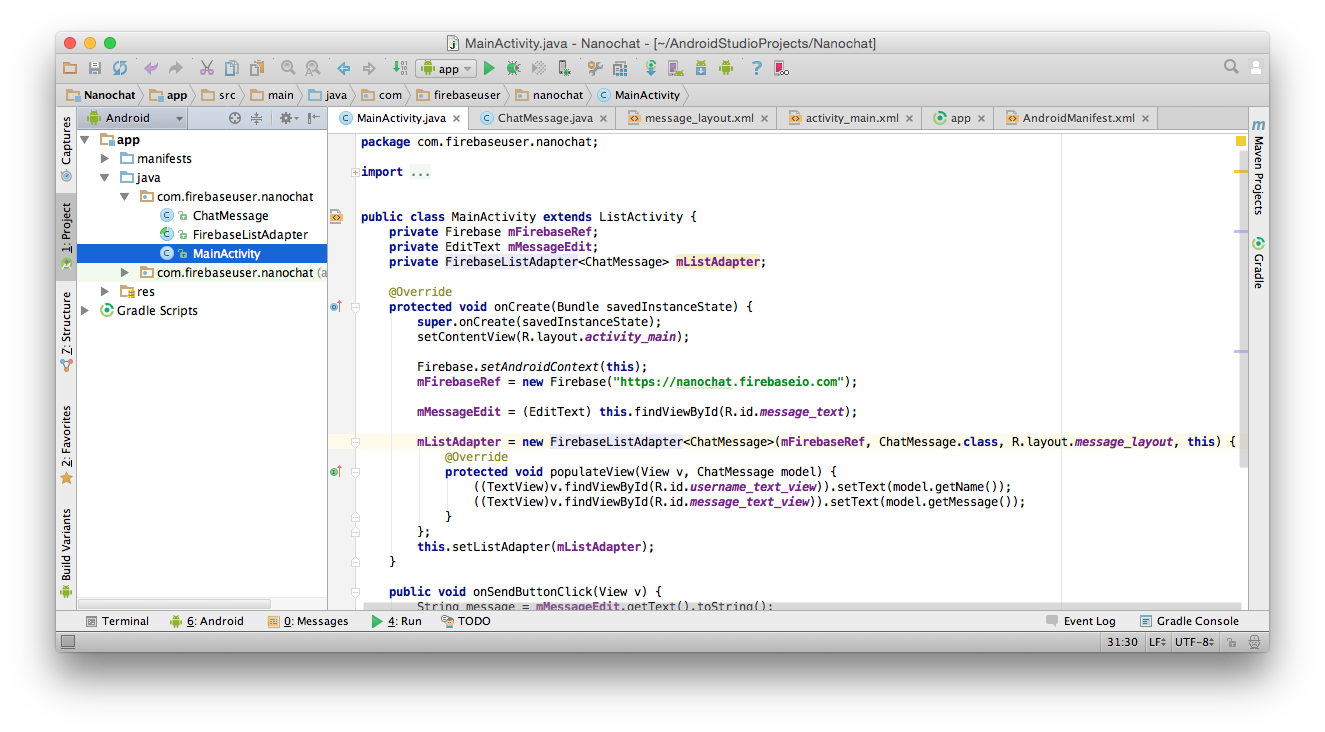The image size is (1325, 732).
Task: Select FirebaseListAdapter in project tree
Action: 250,235
